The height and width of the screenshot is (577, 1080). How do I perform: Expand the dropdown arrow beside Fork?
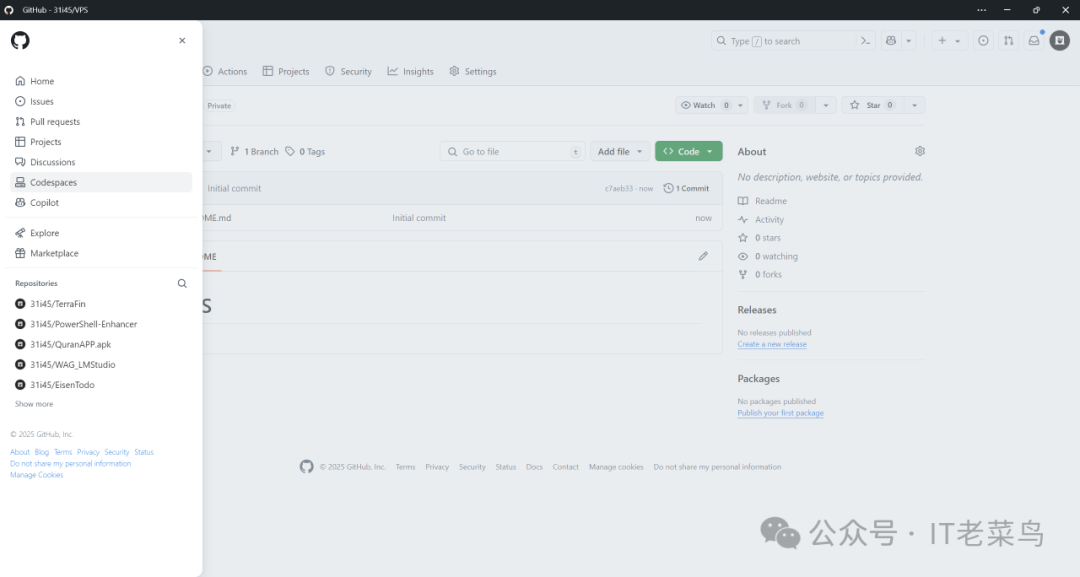pos(825,105)
